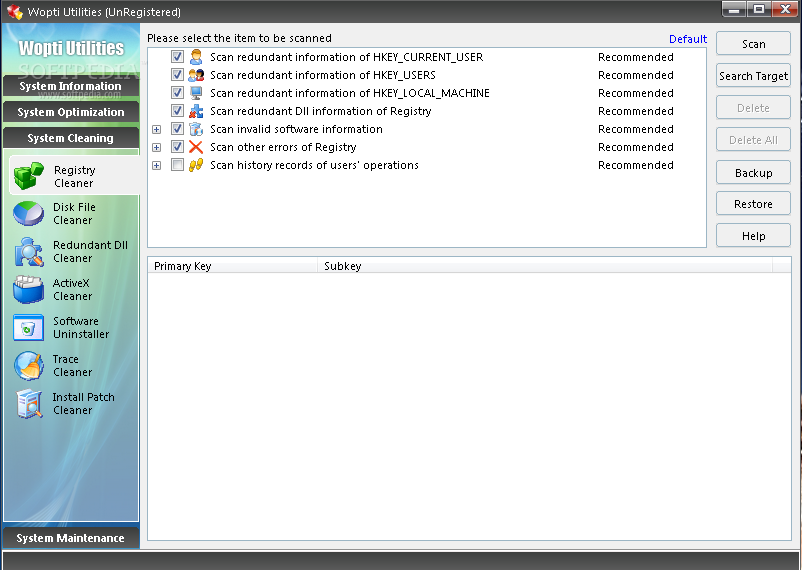Click the Wopti Utilities title bar icon
This screenshot has height=570, width=802.
(15, 11)
